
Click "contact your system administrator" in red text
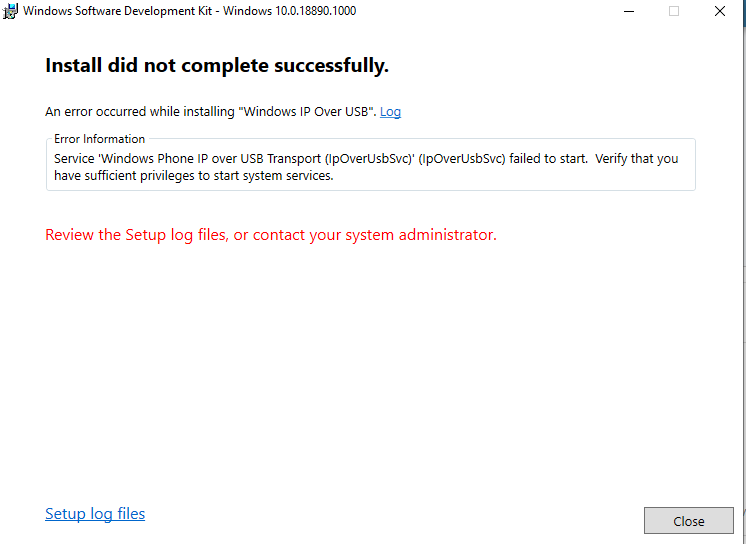[x=374, y=235]
